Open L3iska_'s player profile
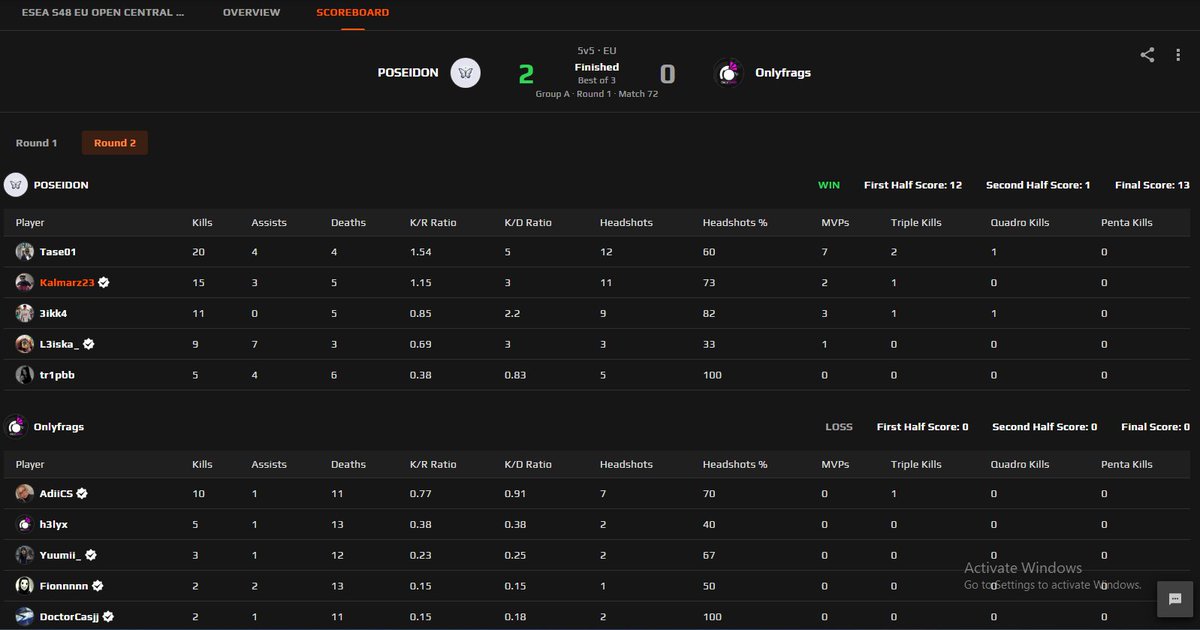 point(59,344)
